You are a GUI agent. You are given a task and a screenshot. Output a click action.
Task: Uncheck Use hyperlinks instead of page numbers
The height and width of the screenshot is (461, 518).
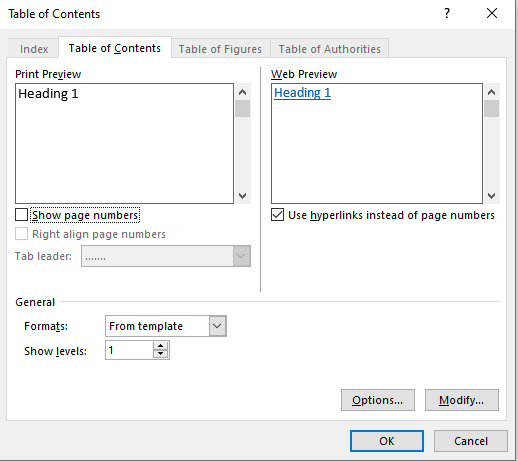click(x=277, y=215)
